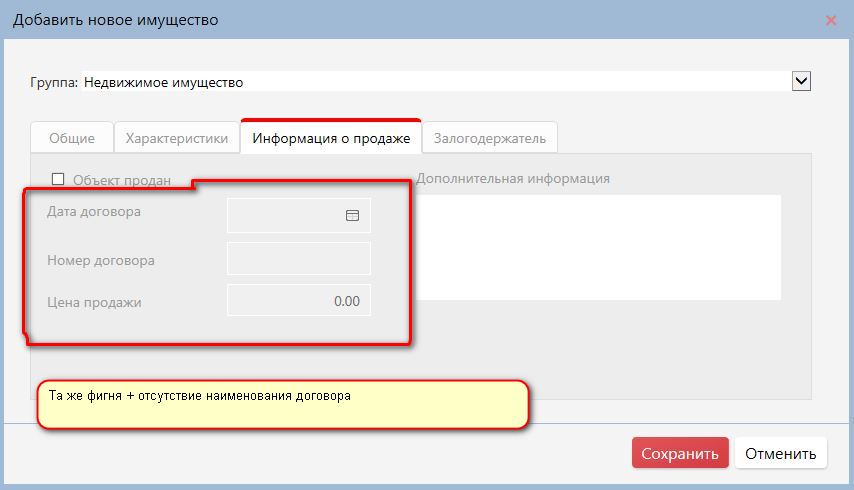Screen dimensions: 854x490
Task: Click the Объект продан label text
Action: 122,181
